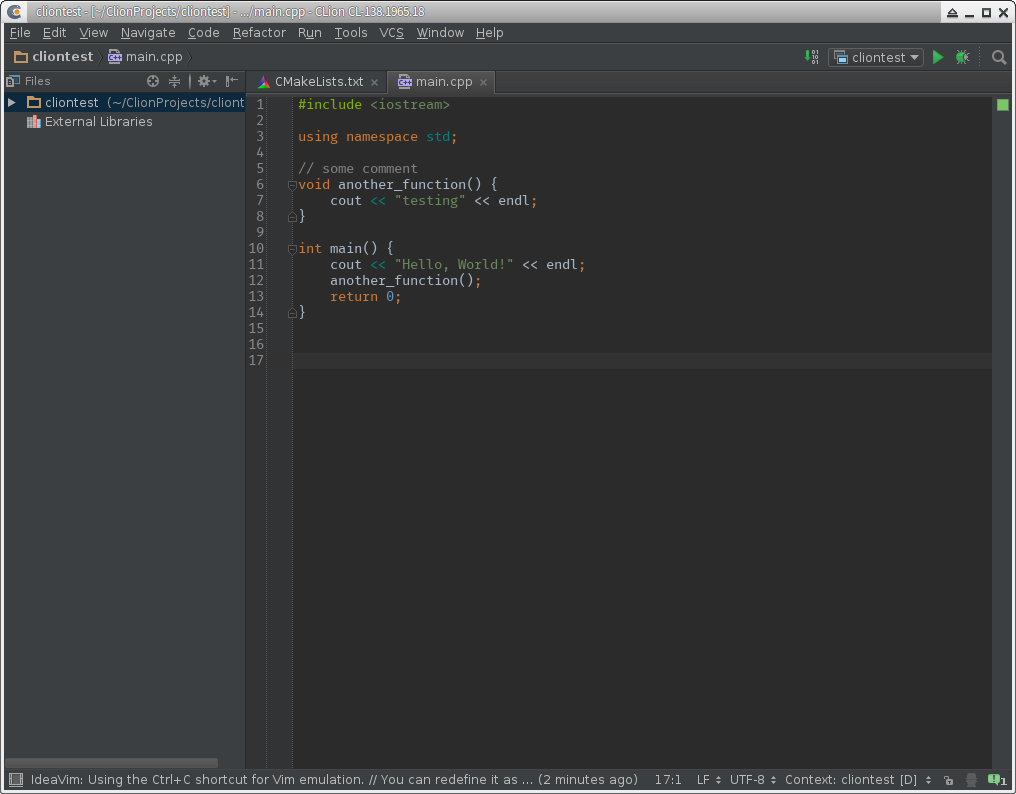This screenshot has width=1016, height=794.
Task: Open Search Everywhere magnifier icon
Action: pyautogui.click(x=999, y=57)
